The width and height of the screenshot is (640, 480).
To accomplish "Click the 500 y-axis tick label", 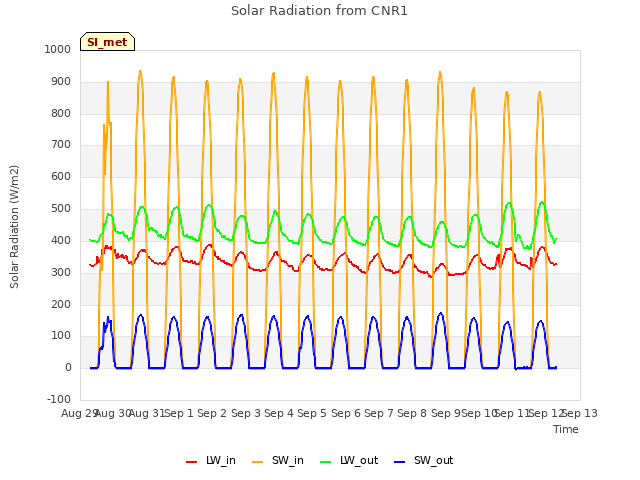I will [61, 208].
